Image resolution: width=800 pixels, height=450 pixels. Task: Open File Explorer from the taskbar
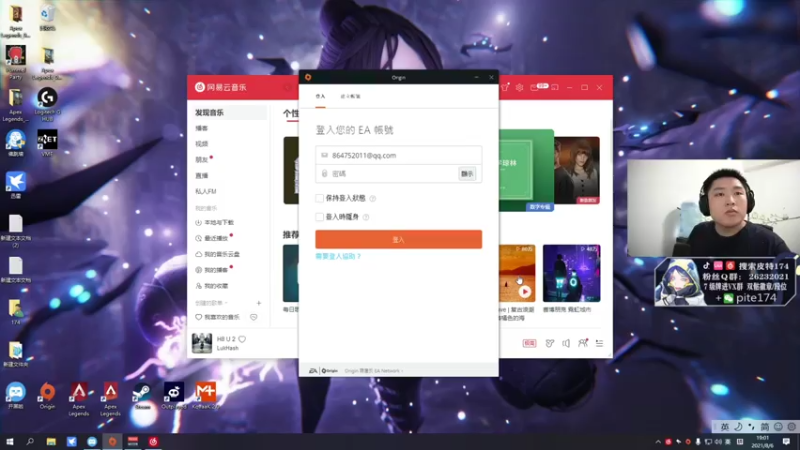pos(51,441)
